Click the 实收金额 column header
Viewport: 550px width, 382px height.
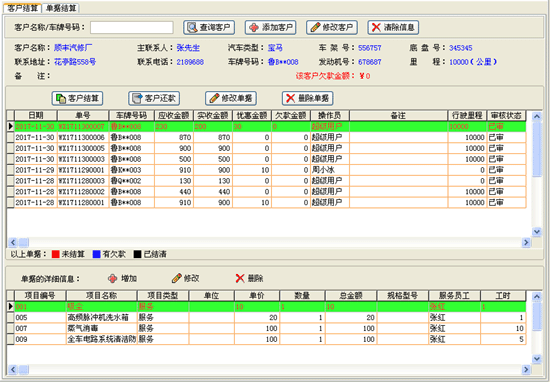point(213,115)
